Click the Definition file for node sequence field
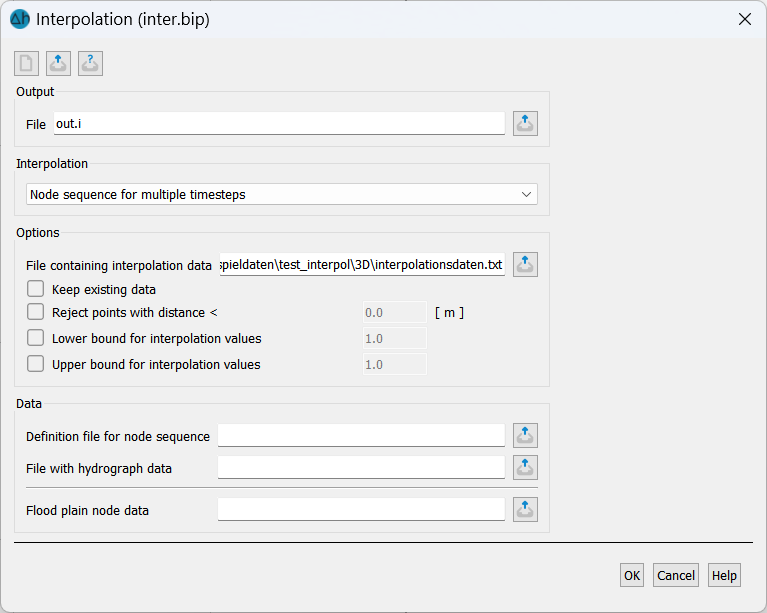767x613 pixels. (361, 435)
